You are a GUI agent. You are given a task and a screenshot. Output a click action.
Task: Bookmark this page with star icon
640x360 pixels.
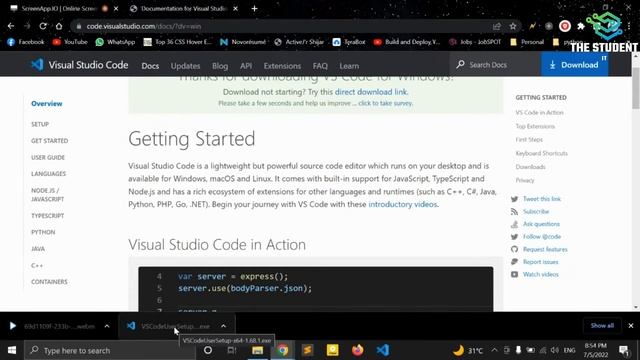513,26
